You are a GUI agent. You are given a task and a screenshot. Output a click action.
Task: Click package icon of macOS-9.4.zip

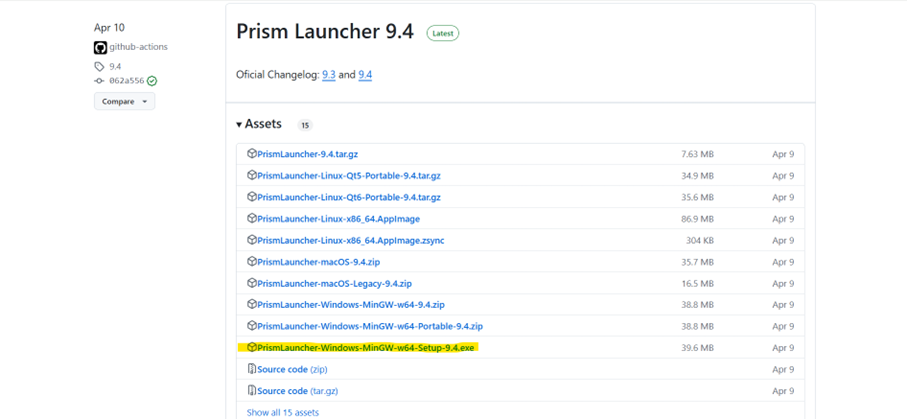[252, 262]
